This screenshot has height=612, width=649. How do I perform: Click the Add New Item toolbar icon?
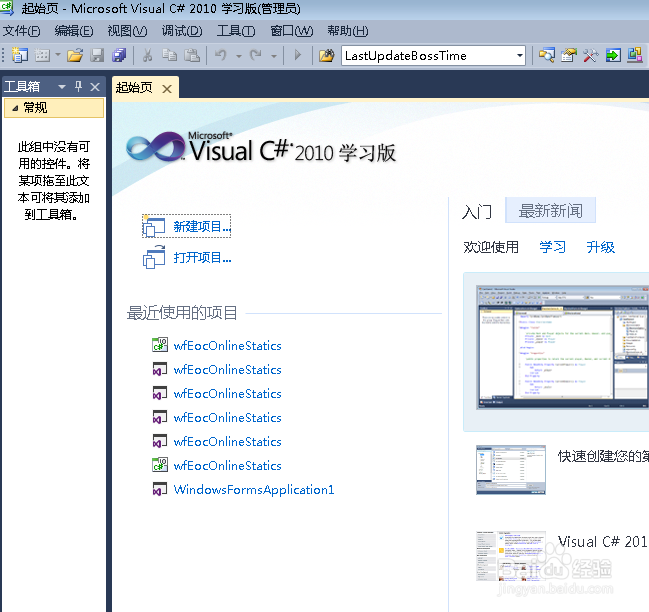pyautogui.click(x=42, y=55)
